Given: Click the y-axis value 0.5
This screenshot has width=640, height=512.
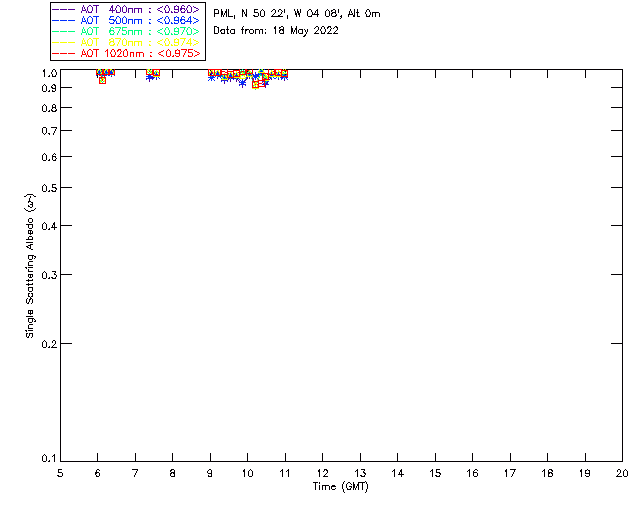Looking at the screenshot, I should coord(49,188).
